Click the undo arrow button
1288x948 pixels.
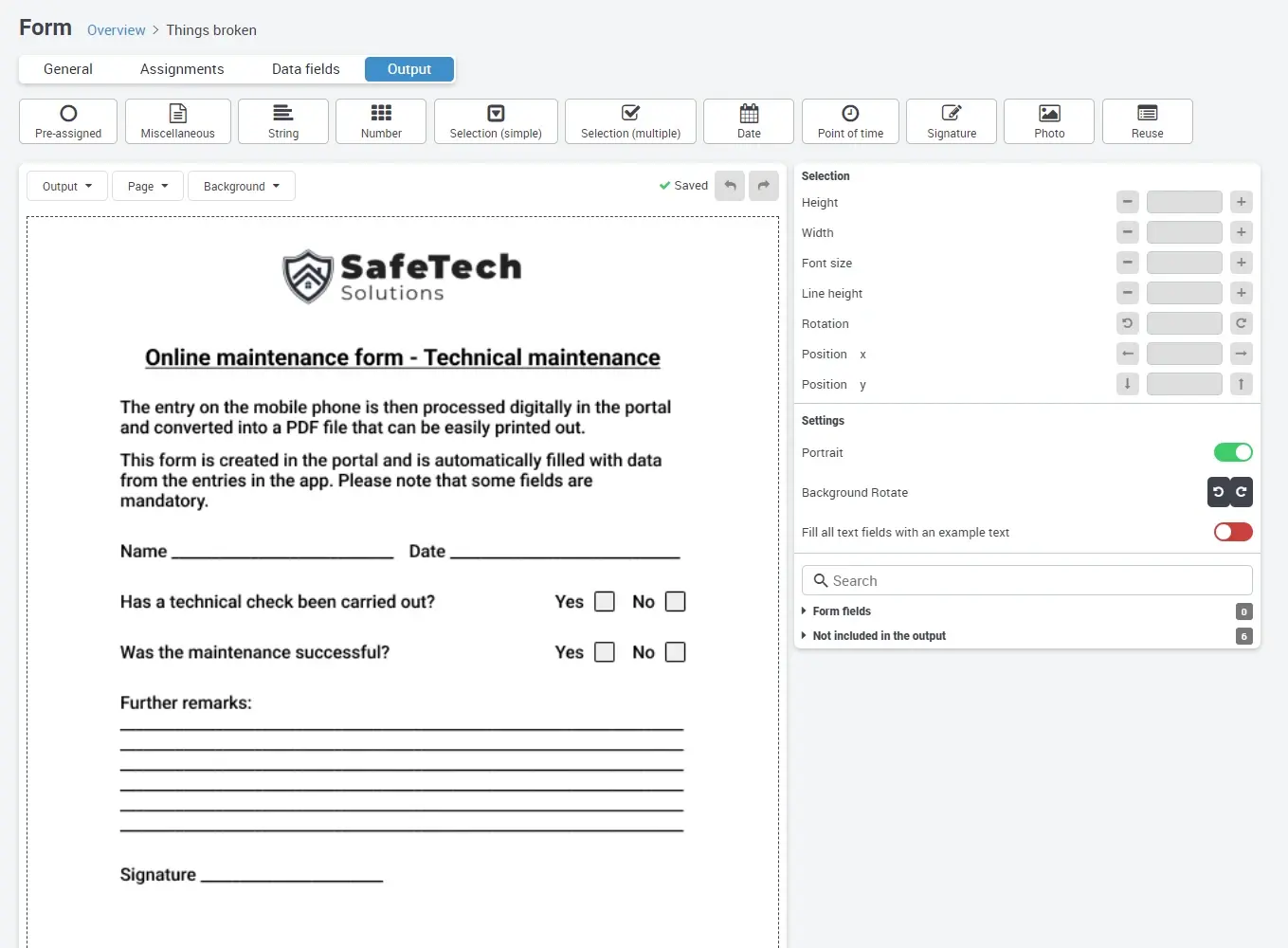click(x=730, y=186)
